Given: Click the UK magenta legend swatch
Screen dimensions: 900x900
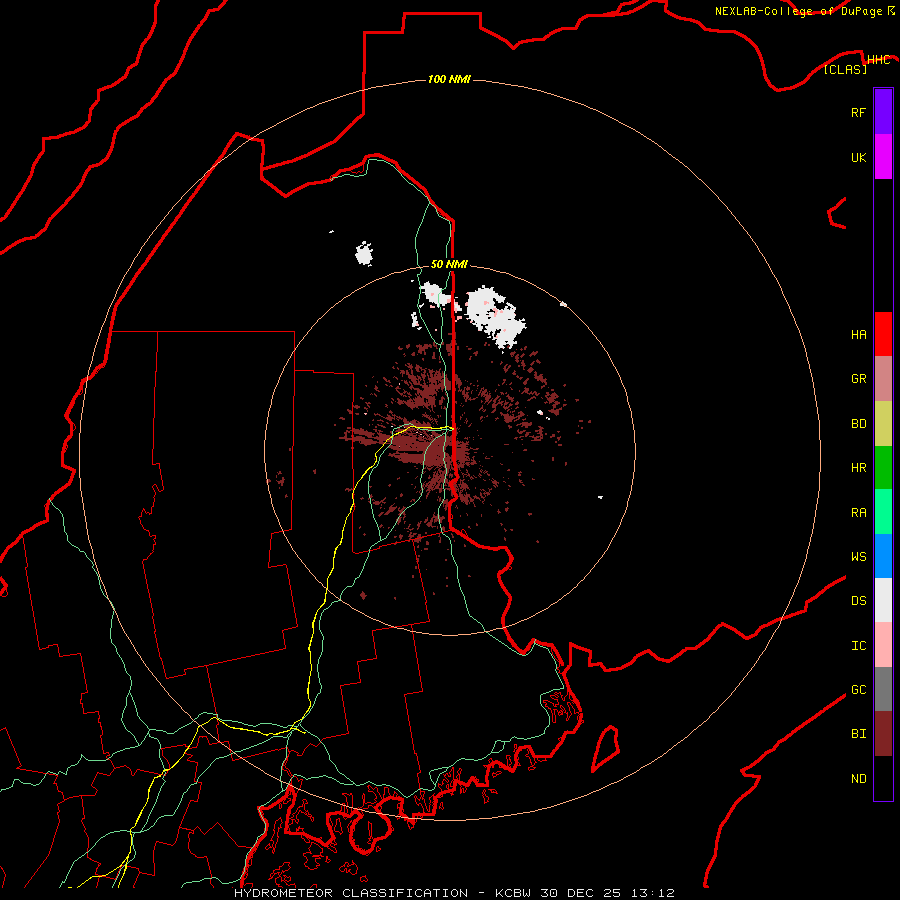Looking at the screenshot, I should (x=883, y=157).
